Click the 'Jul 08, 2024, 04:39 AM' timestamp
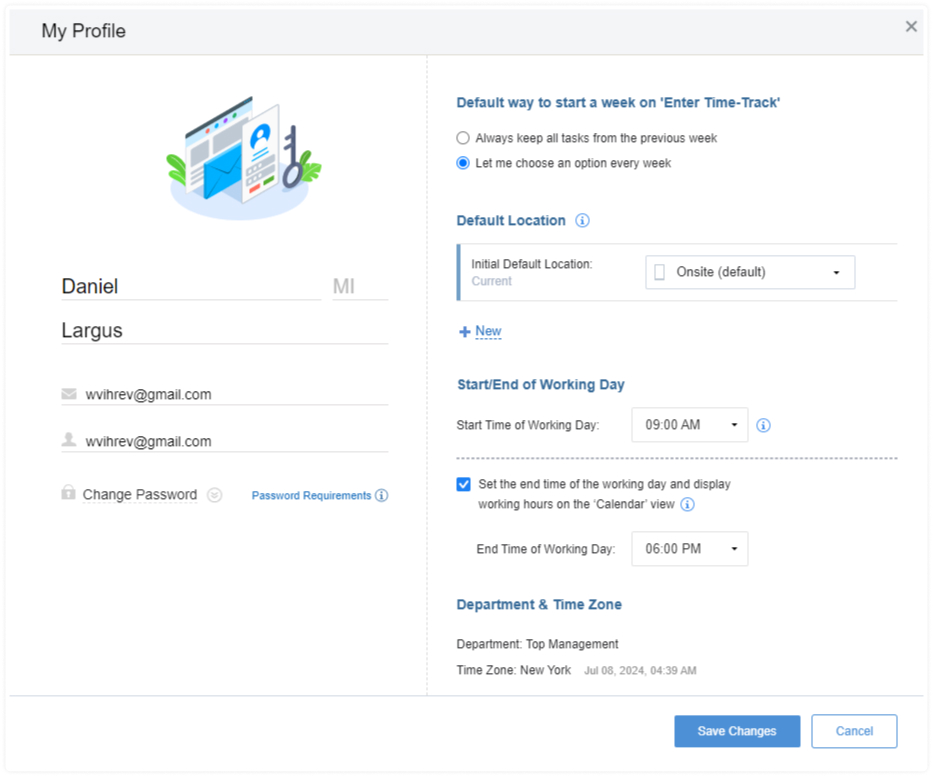This screenshot has width=933, height=777. (640, 671)
